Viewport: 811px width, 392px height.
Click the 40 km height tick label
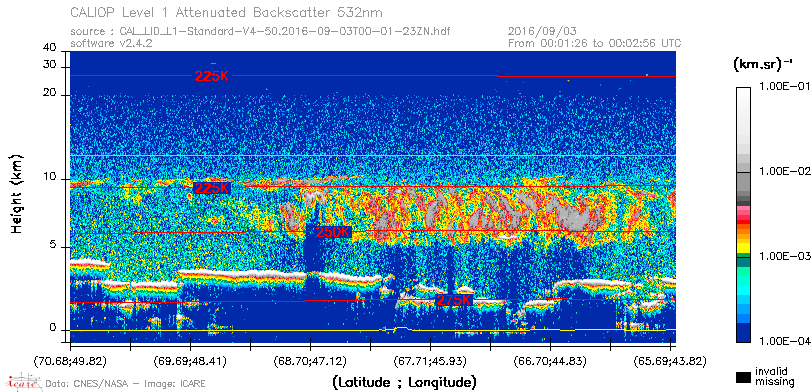tap(50, 48)
